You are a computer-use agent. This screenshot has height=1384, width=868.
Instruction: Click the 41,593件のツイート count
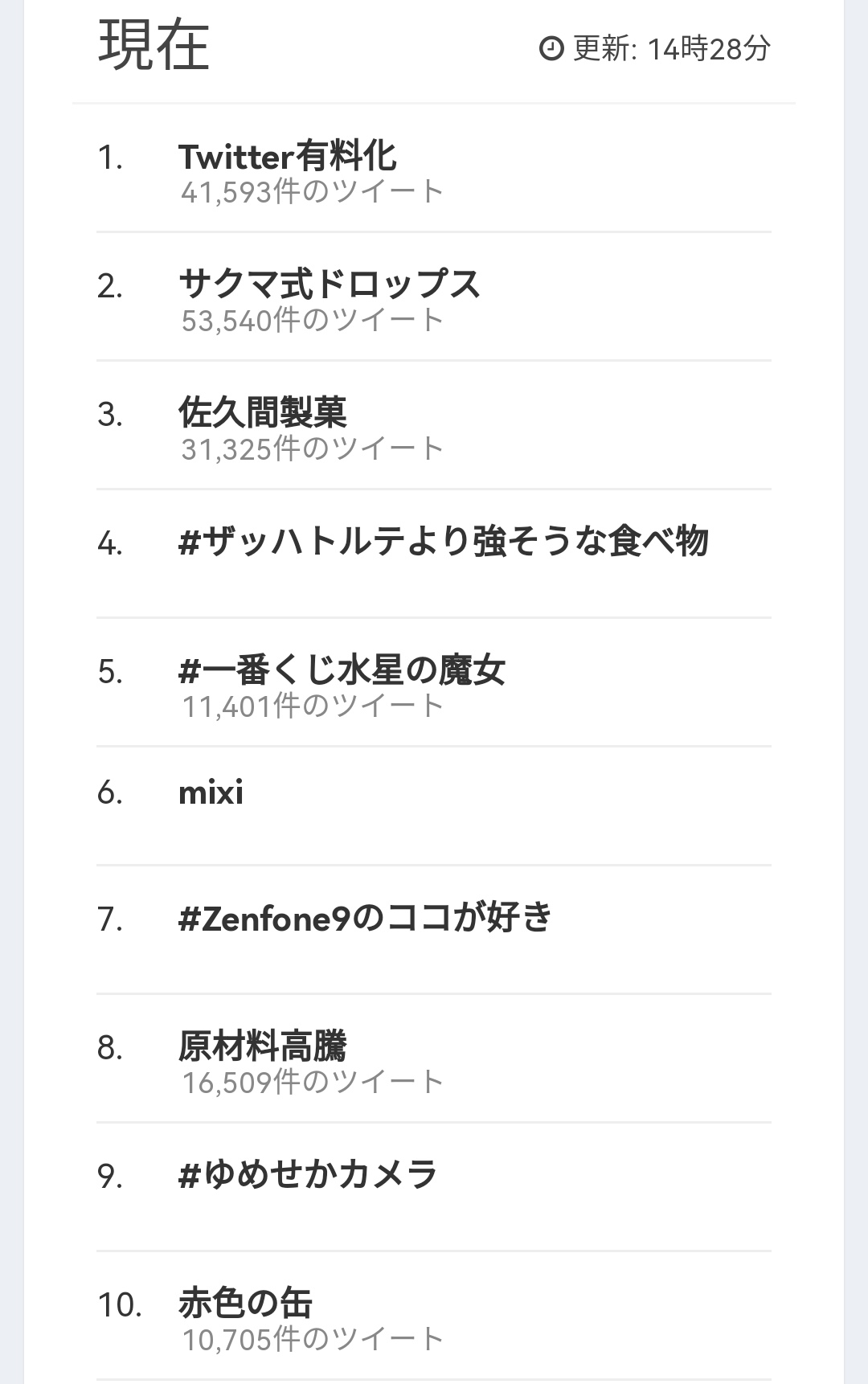coord(313,192)
